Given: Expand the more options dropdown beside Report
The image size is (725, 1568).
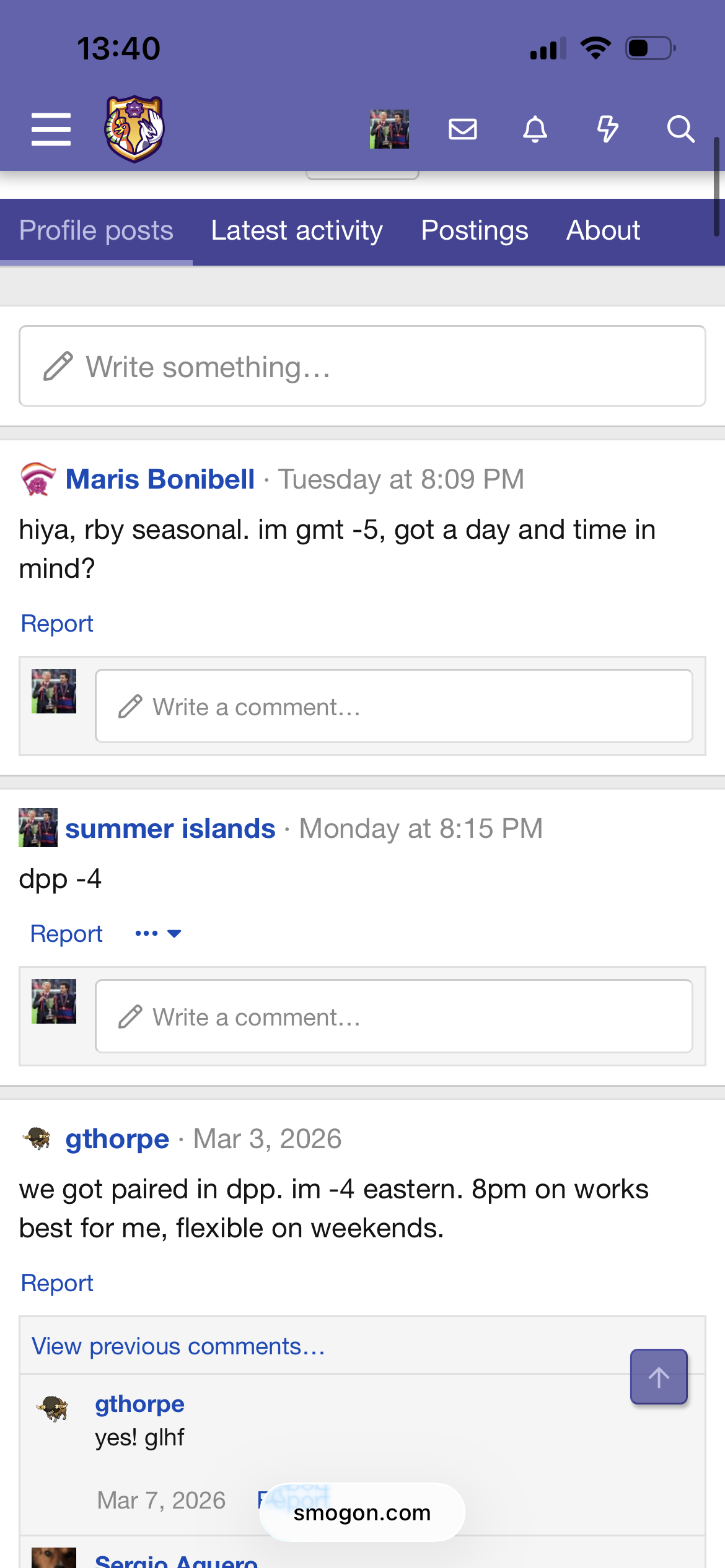Looking at the screenshot, I should point(158,934).
